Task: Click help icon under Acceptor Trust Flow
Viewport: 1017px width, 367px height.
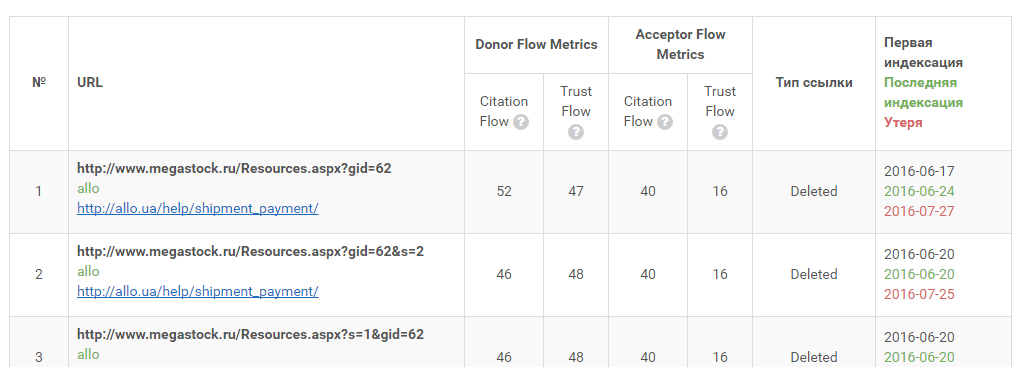Action: [x=719, y=132]
